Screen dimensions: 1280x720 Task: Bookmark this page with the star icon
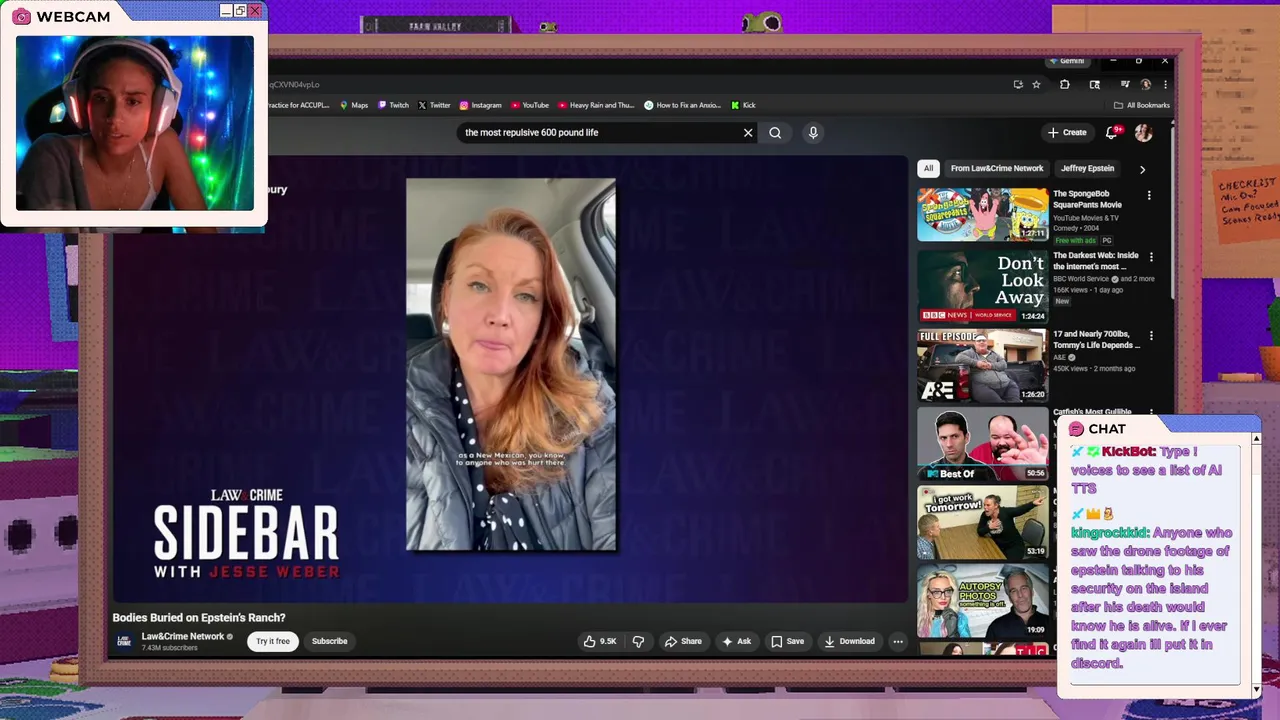(1036, 85)
